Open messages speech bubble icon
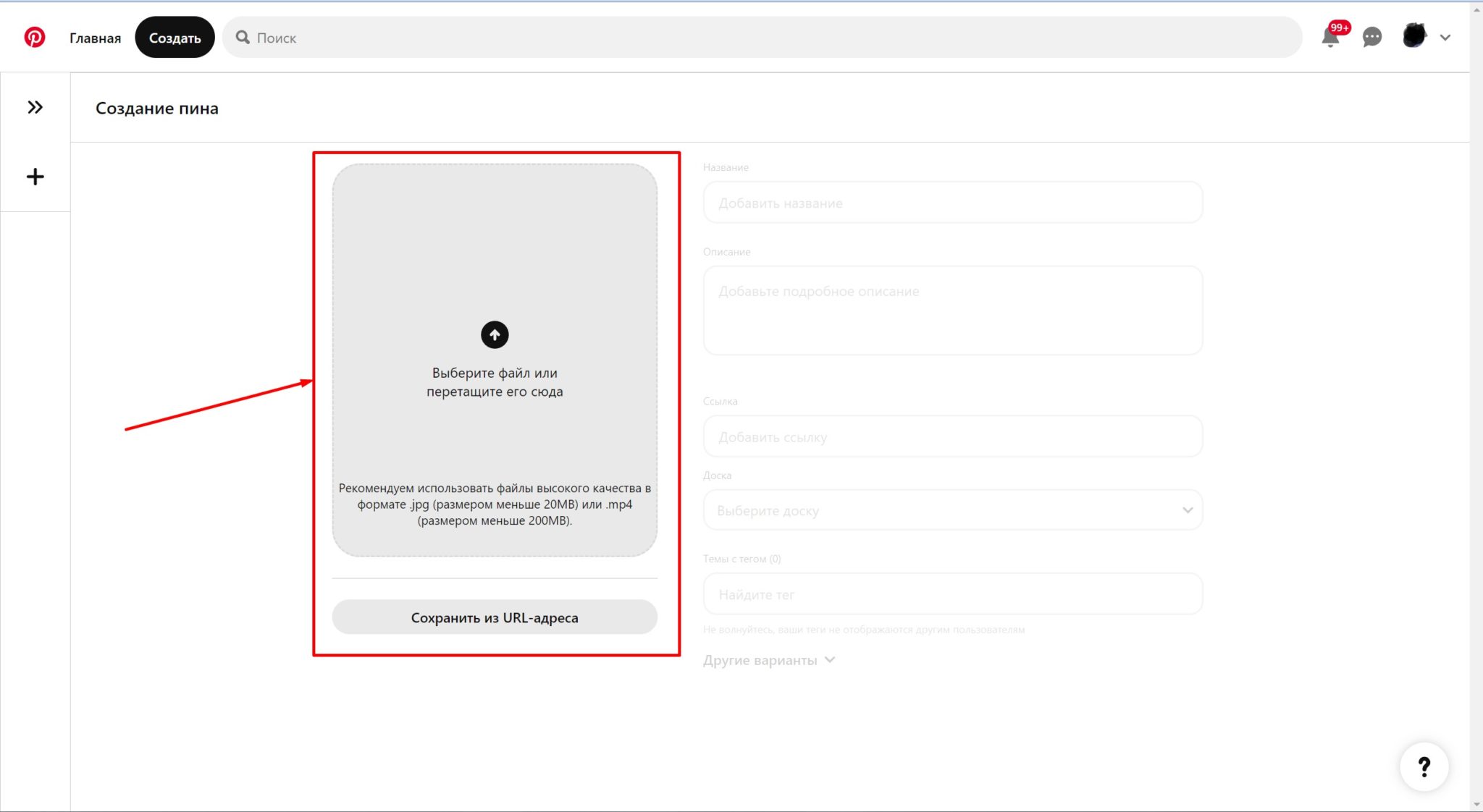Screen dimensions: 1483x812 pos(1371,37)
